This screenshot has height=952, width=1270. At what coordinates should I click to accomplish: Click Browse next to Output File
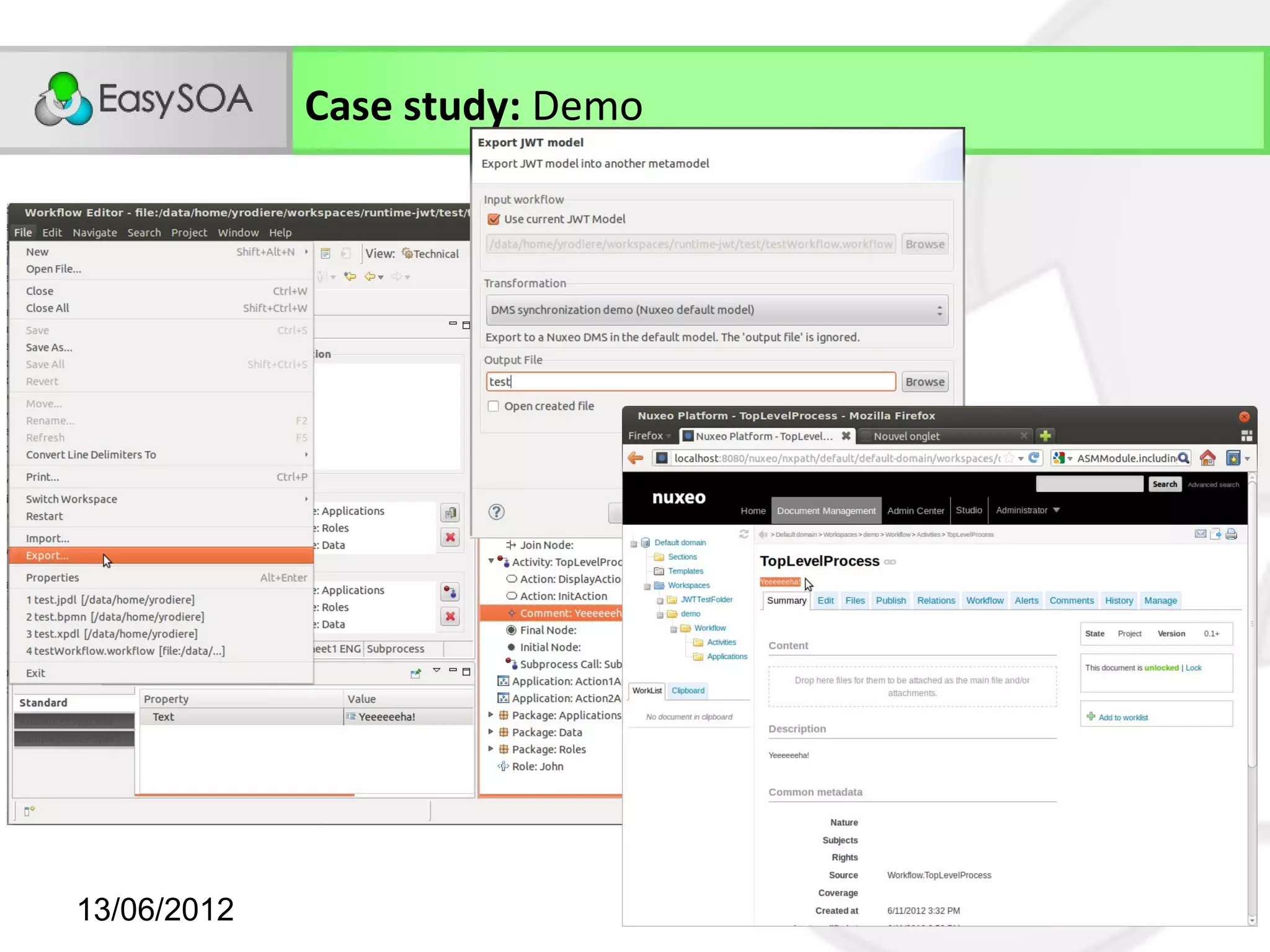pyautogui.click(x=925, y=382)
